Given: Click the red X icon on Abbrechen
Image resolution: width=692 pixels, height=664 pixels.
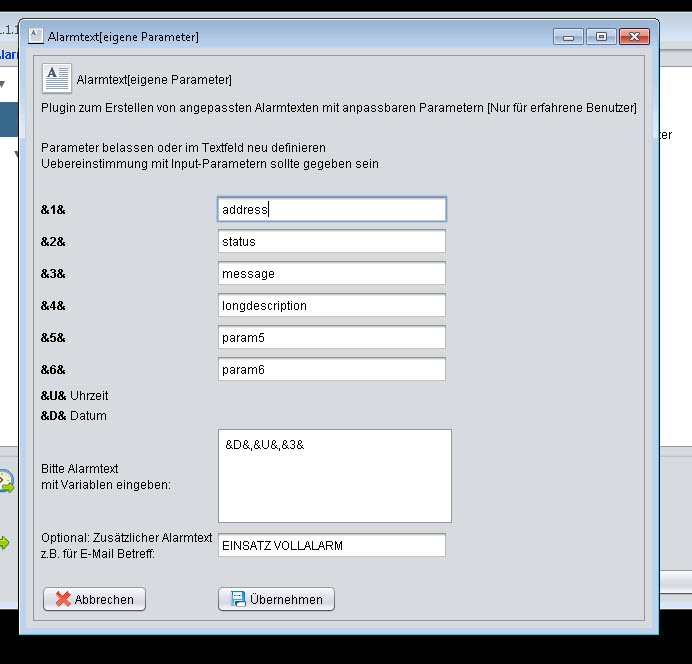Looking at the screenshot, I should coord(63,599).
